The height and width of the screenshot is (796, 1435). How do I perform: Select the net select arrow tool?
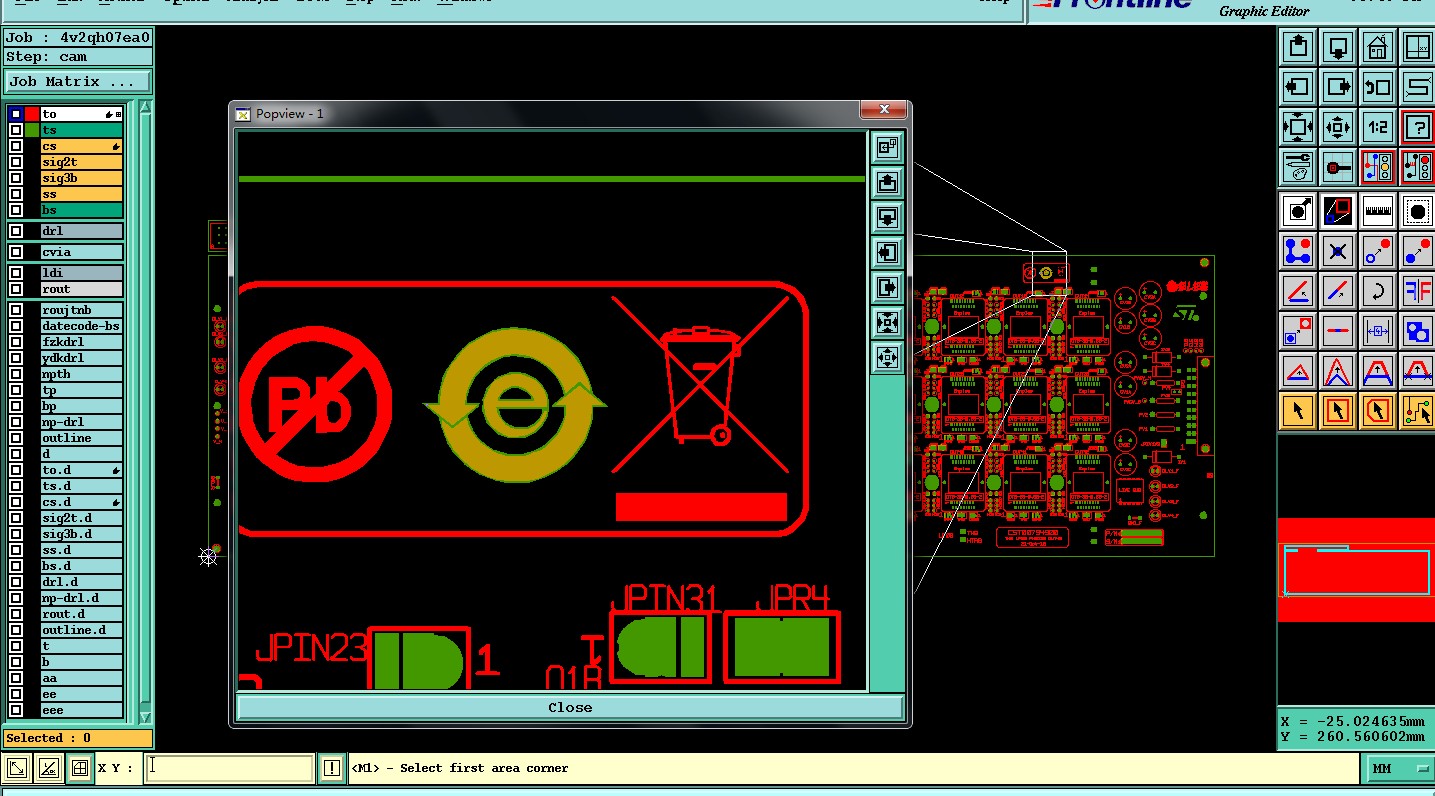pos(1417,410)
